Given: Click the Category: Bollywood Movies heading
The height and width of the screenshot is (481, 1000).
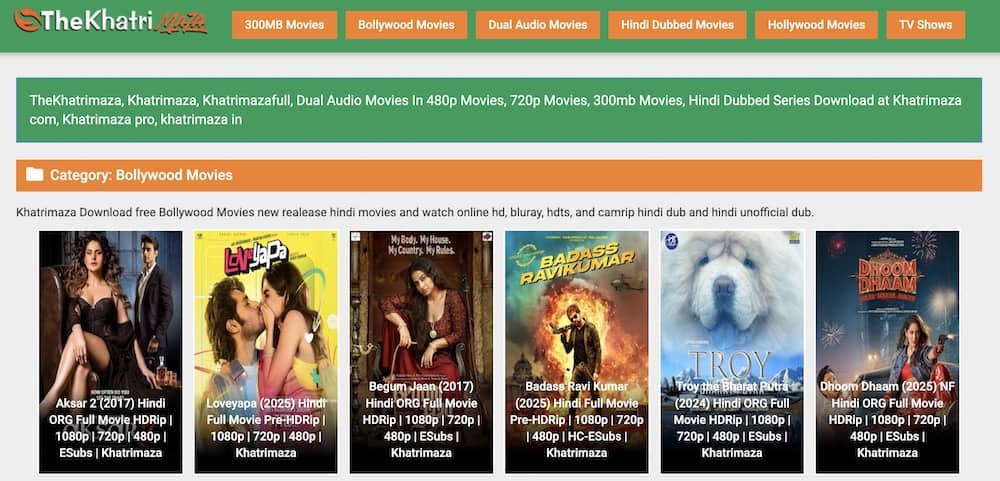Looking at the screenshot, I should 141,175.
